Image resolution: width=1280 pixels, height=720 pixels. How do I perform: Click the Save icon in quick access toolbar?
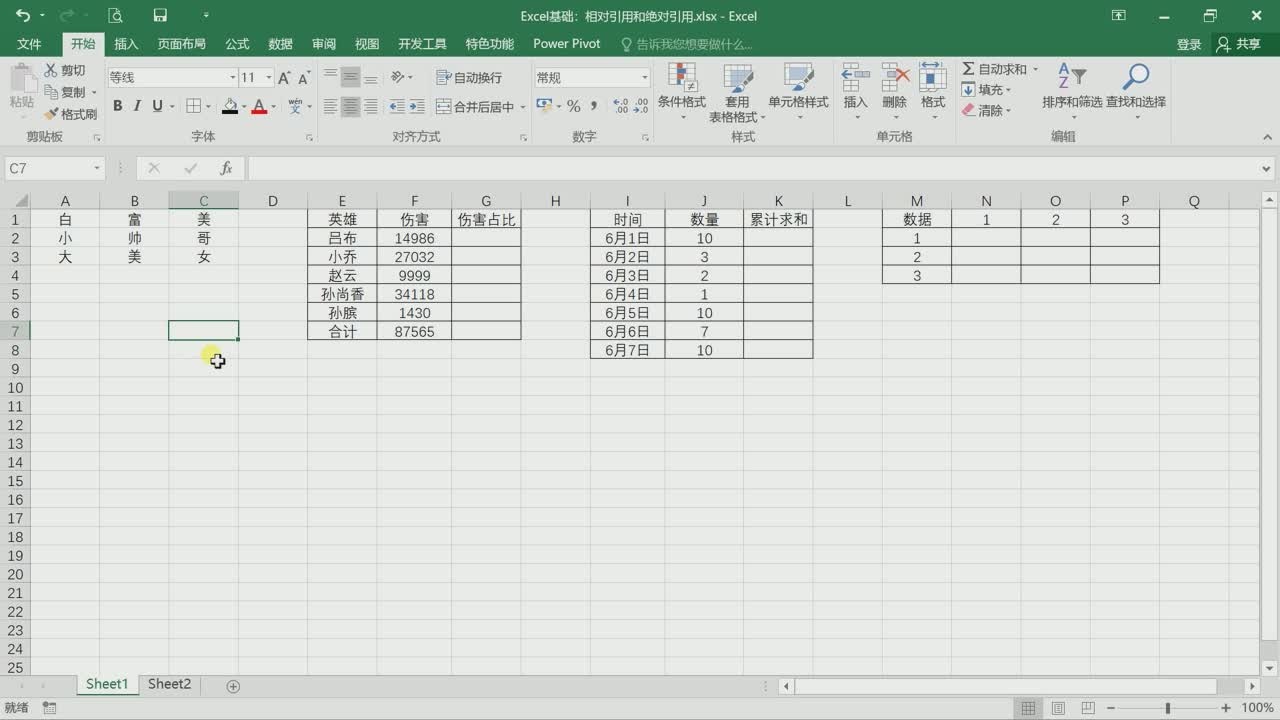[160, 15]
